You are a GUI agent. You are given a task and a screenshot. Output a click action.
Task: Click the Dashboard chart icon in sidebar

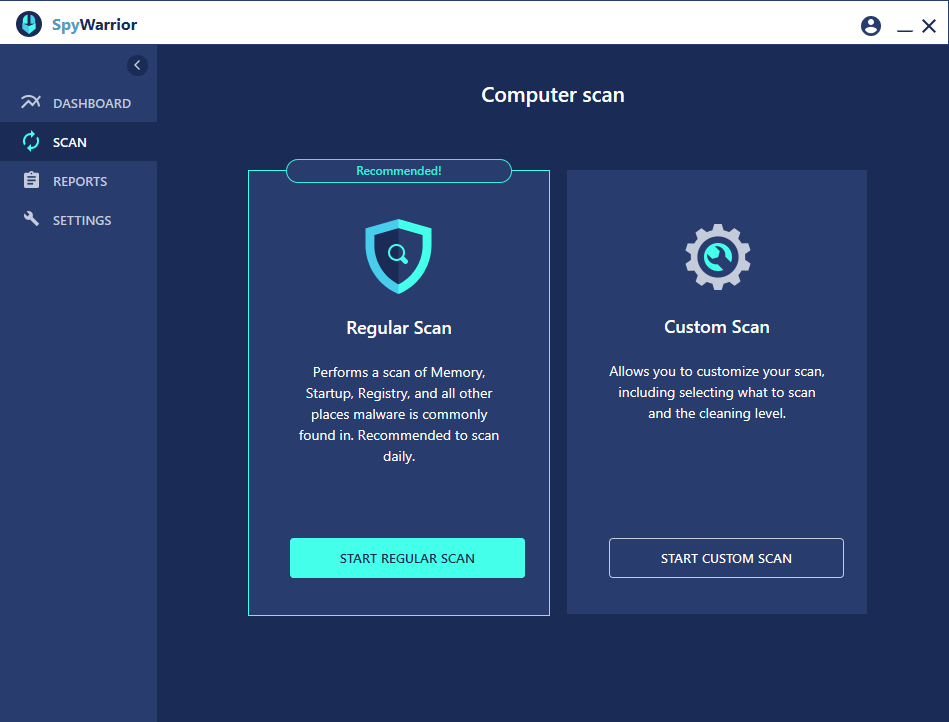click(31, 103)
